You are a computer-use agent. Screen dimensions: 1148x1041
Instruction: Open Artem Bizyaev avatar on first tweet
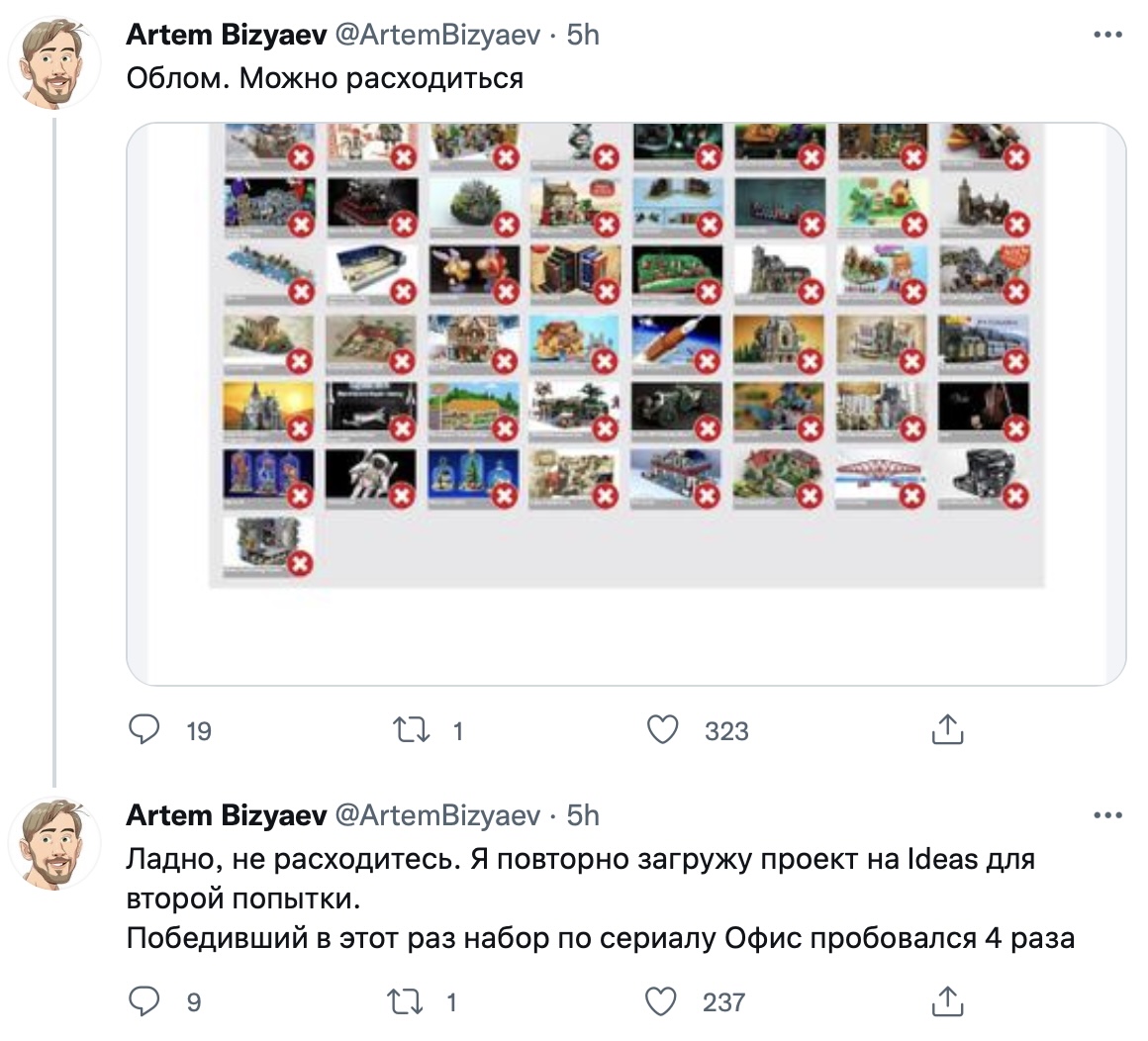click(x=54, y=63)
